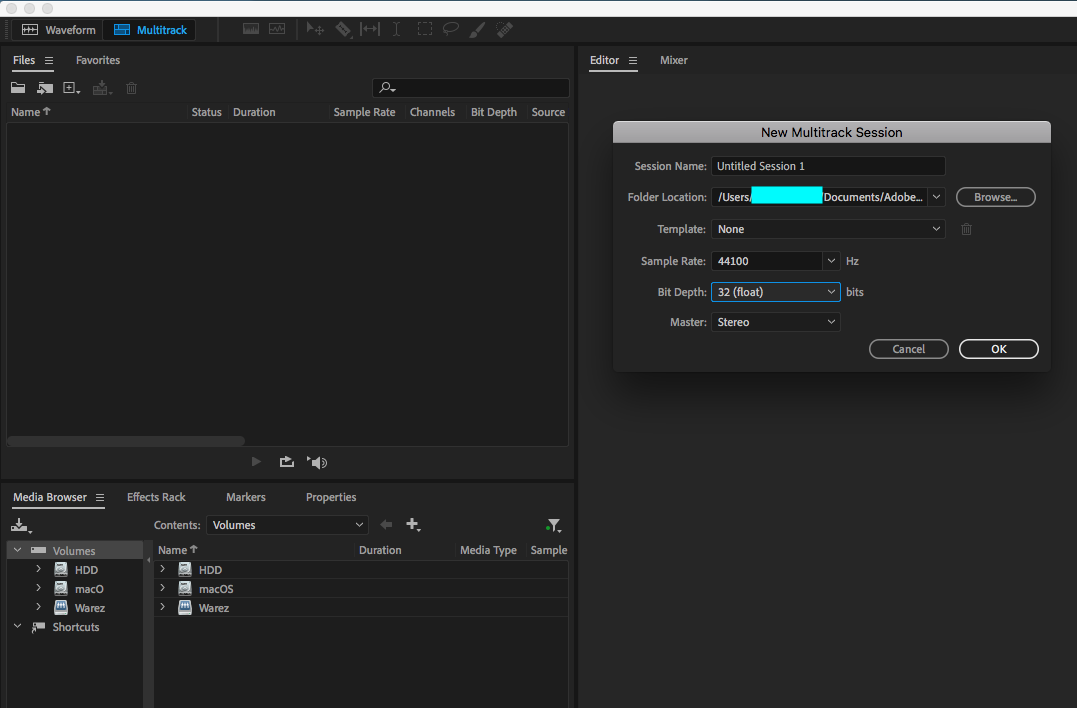Click the Cancel button

point(908,349)
